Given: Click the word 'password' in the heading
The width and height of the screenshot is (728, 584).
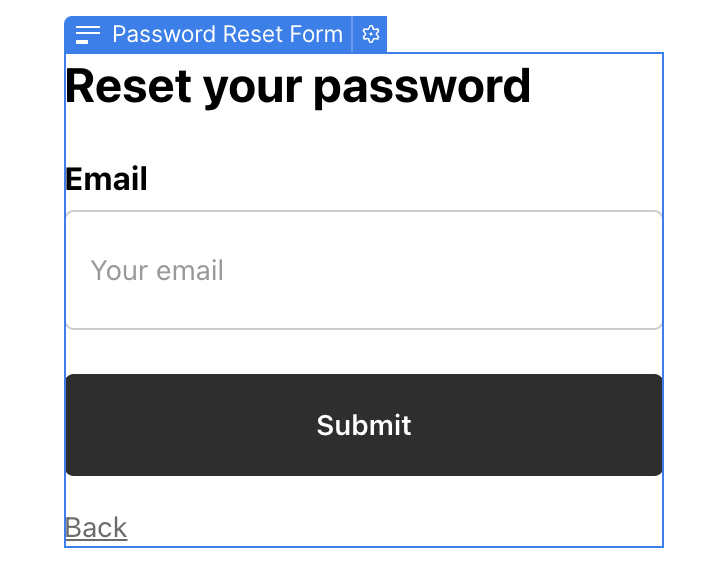Looking at the screenshot, I should point(422,86).
